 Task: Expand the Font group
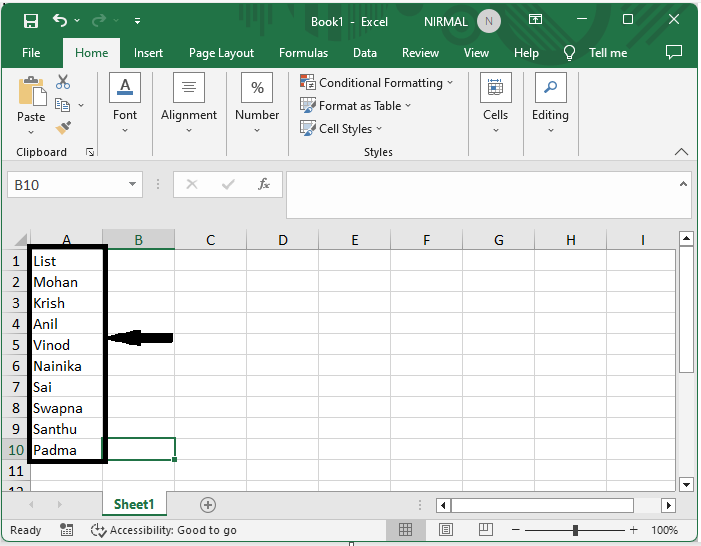tap(125, 104)
